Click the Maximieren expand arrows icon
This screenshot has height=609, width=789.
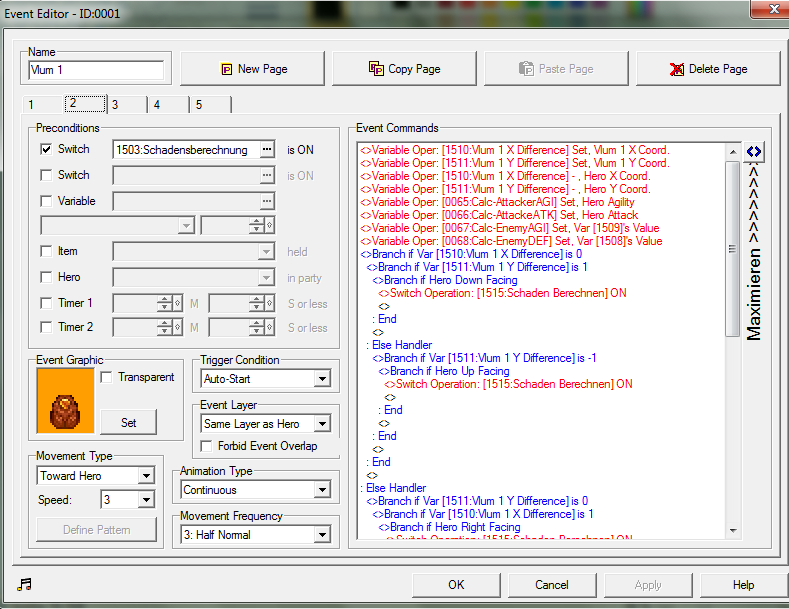(x=754, y=152)
